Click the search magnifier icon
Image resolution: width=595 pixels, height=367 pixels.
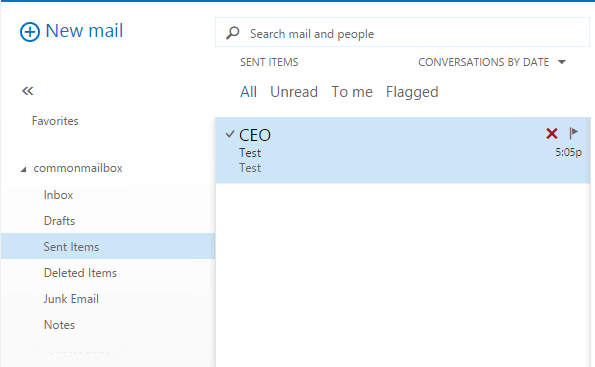click(x=232, y=33)
